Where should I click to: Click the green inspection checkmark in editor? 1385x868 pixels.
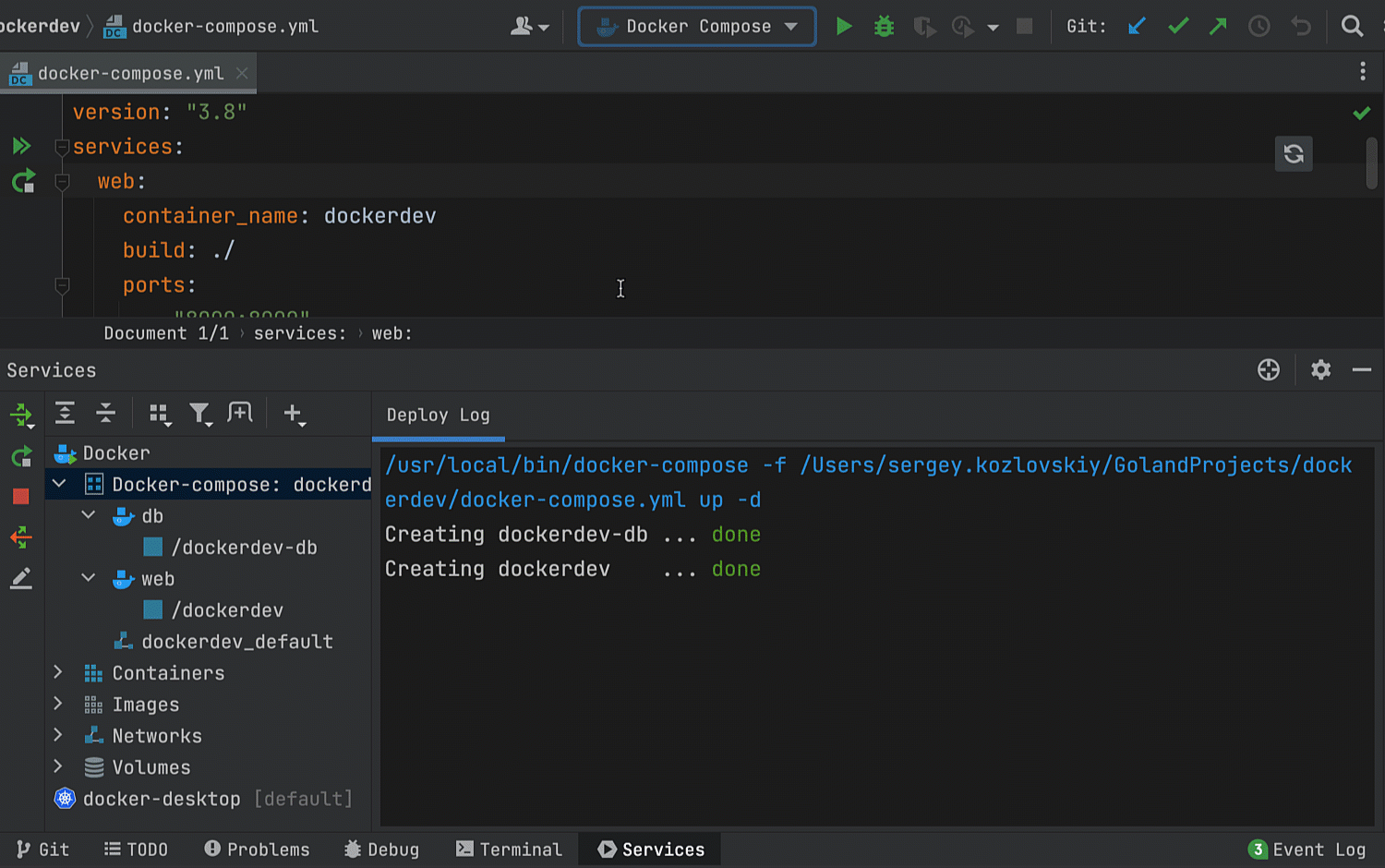[x=1361, y=113]
